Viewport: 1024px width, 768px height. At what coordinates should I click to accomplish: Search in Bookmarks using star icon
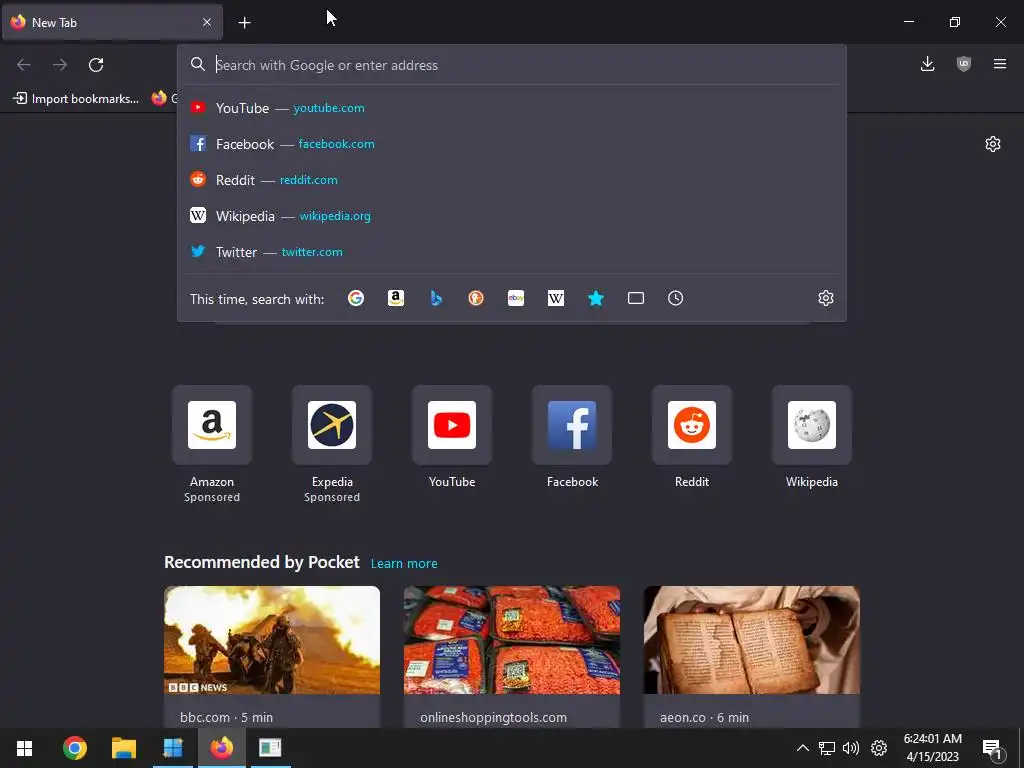[596, 298]
